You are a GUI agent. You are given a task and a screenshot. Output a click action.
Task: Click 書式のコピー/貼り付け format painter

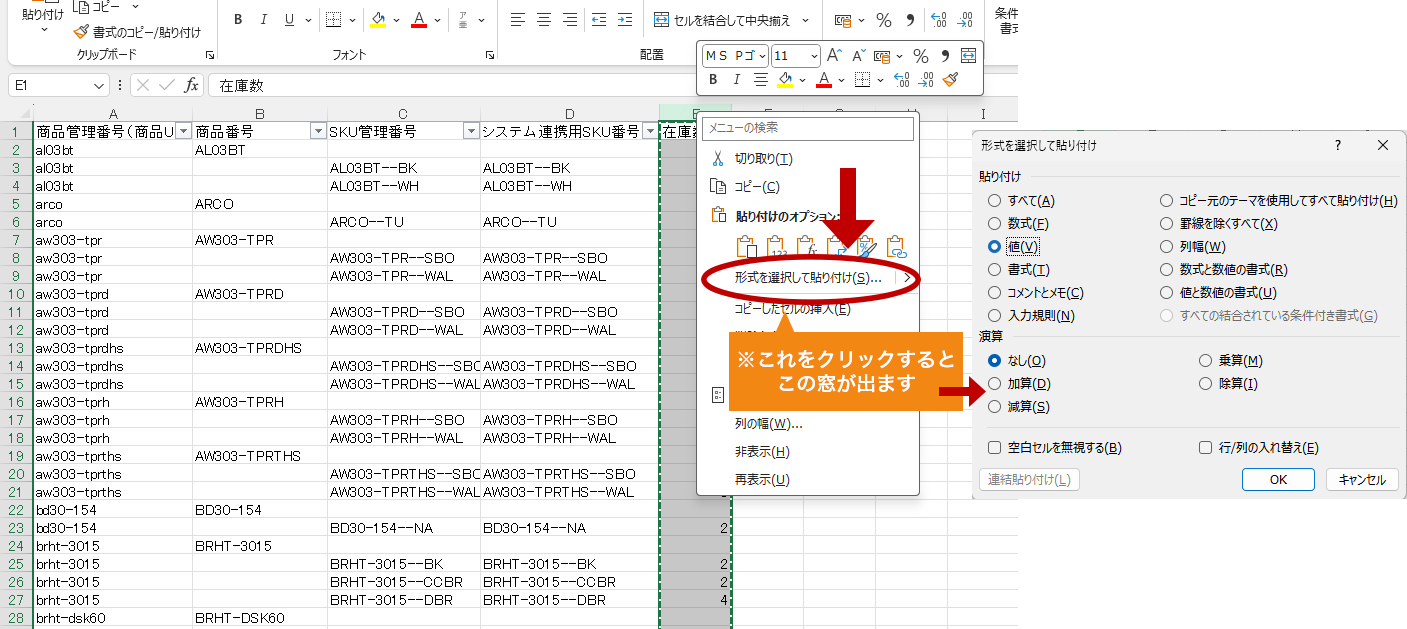pos(137,32)
